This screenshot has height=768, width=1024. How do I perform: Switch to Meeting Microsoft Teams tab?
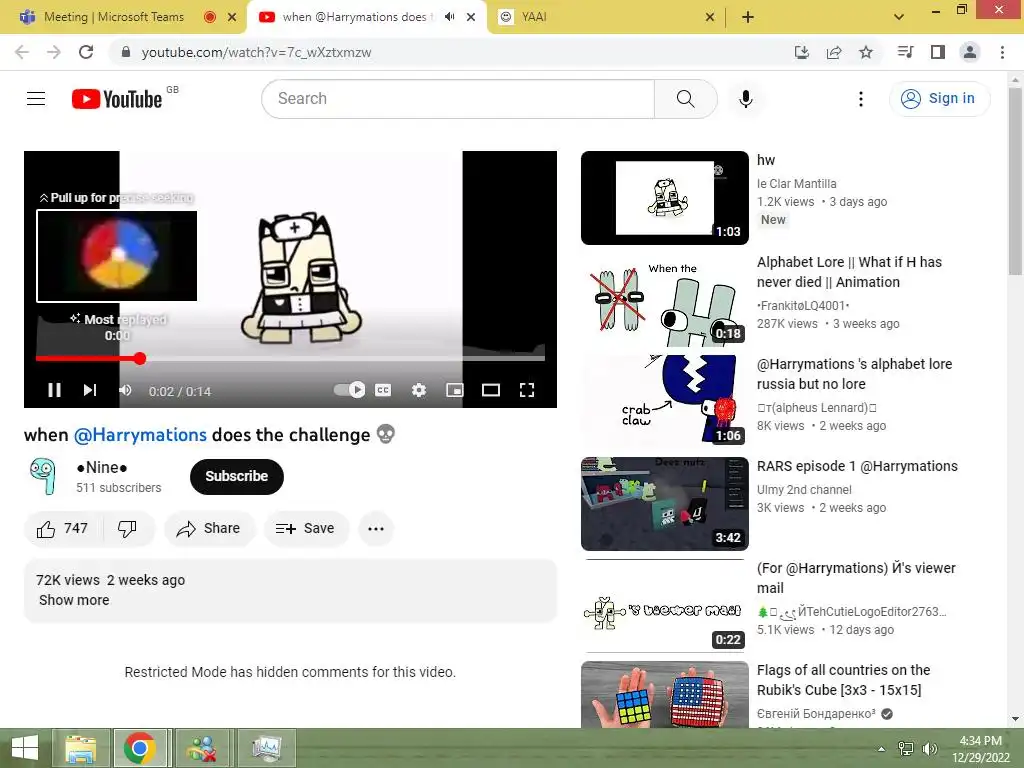click(x=114, y=17)
